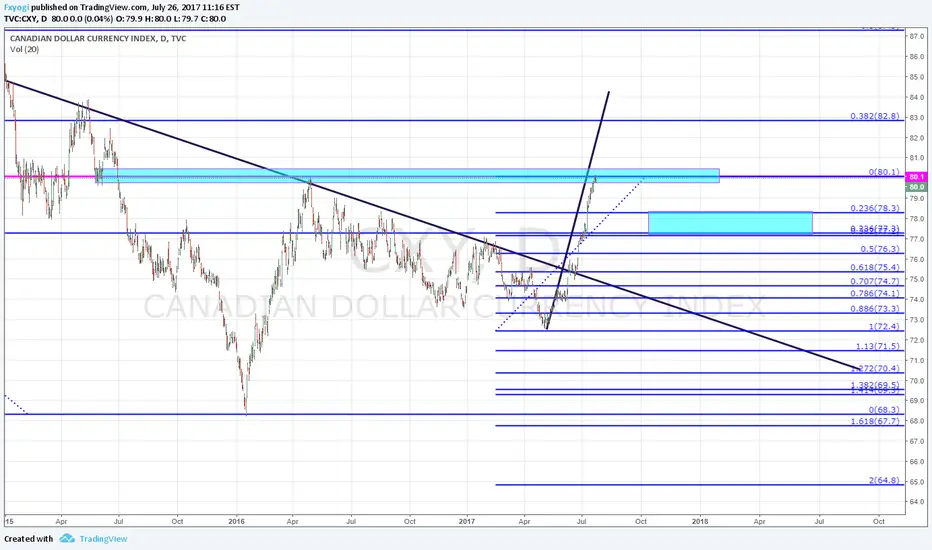Select the 1.272(70.4) Fibonacci label

(874, 368)
